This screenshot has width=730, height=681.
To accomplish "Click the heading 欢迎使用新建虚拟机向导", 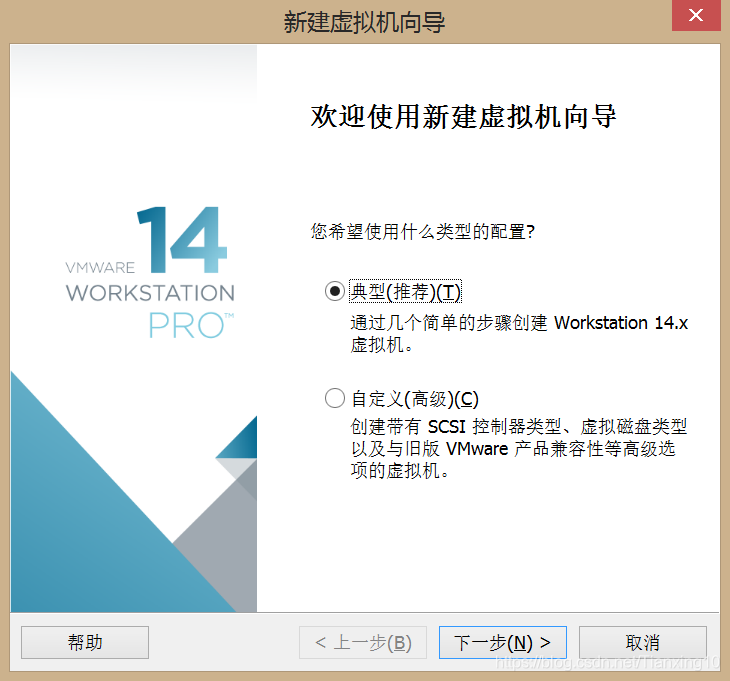I will 464,116.
